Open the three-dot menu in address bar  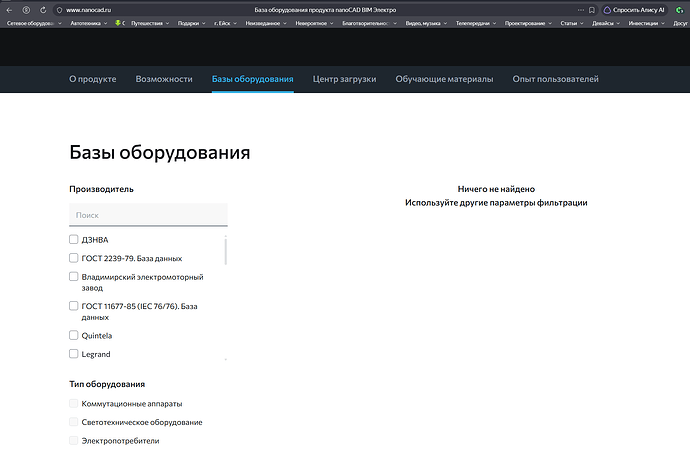coord(581,10)
